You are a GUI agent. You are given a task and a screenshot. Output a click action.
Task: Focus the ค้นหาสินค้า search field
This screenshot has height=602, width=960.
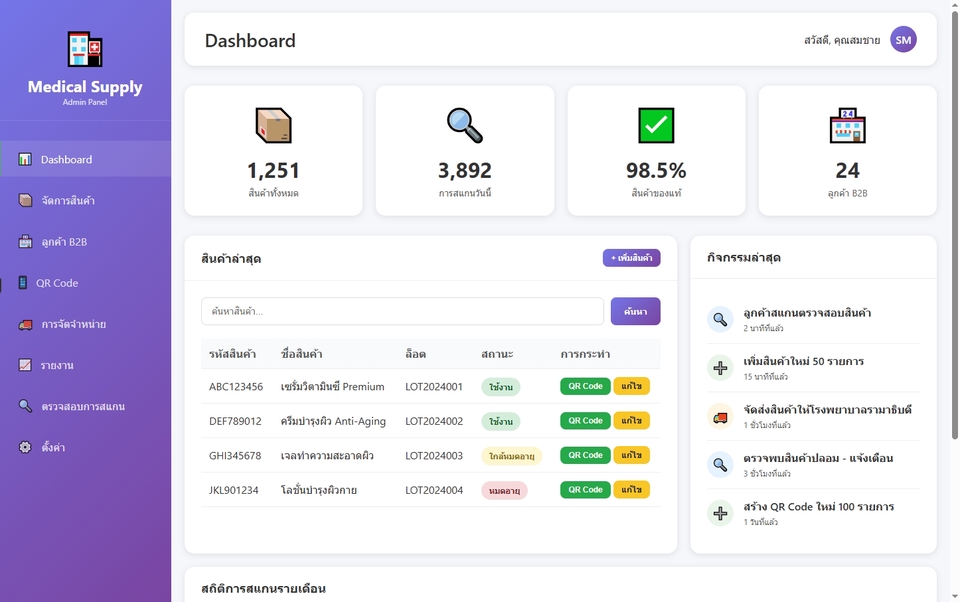[x=402, y=311]
